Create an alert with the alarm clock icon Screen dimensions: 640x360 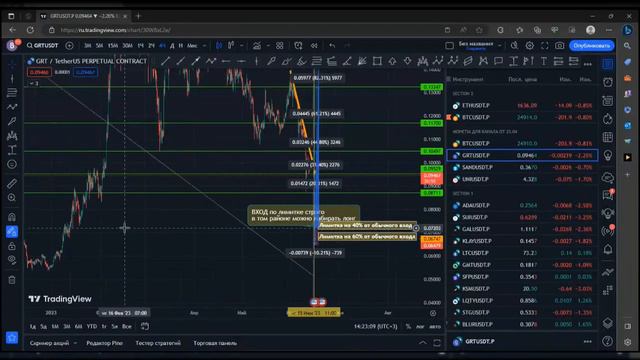(298, 45)
